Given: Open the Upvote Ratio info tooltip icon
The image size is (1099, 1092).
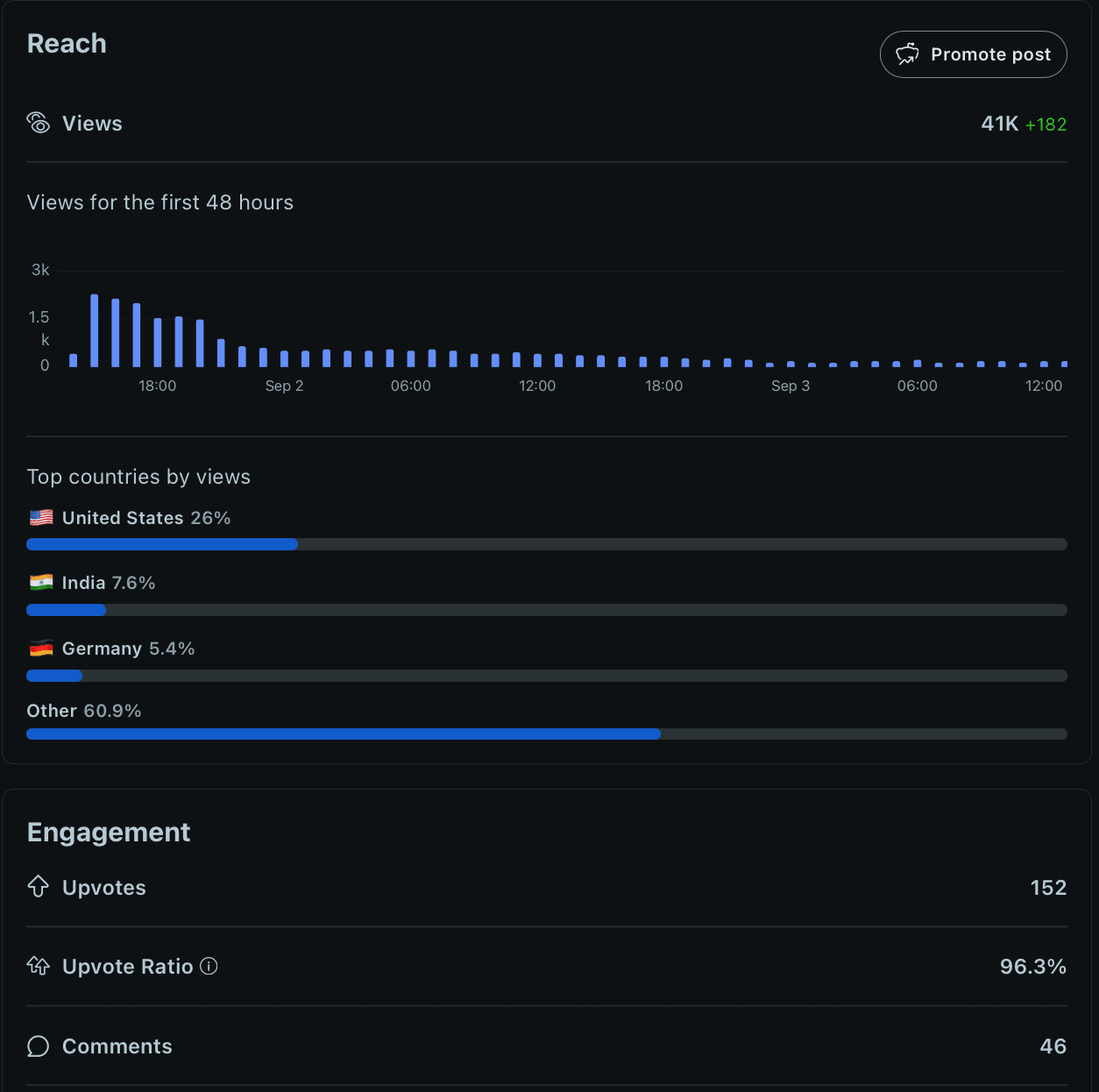Looking at the screenshot, I should point(209,966).
